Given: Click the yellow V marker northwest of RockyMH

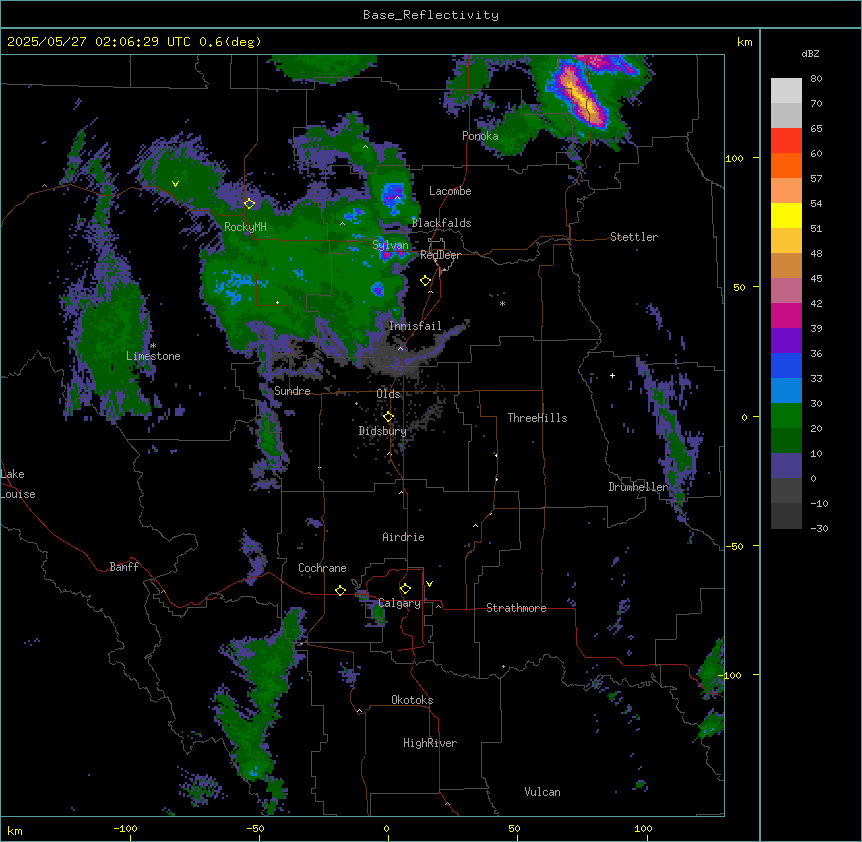Looking at the screenshot, I should pyautogui.click(x=175, y=184).
